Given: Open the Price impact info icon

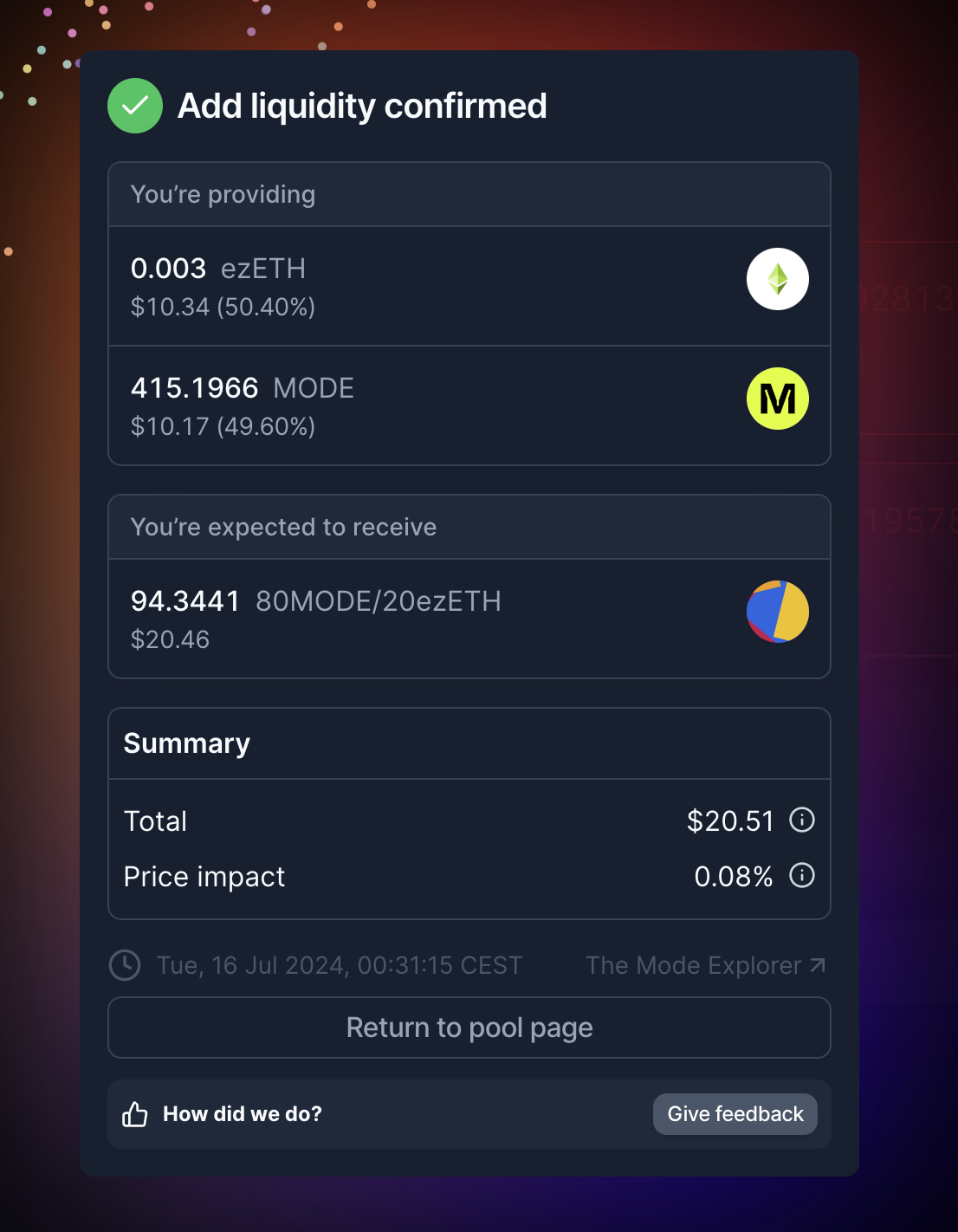Looking at the screenshot, I should [x=802, y=875].
